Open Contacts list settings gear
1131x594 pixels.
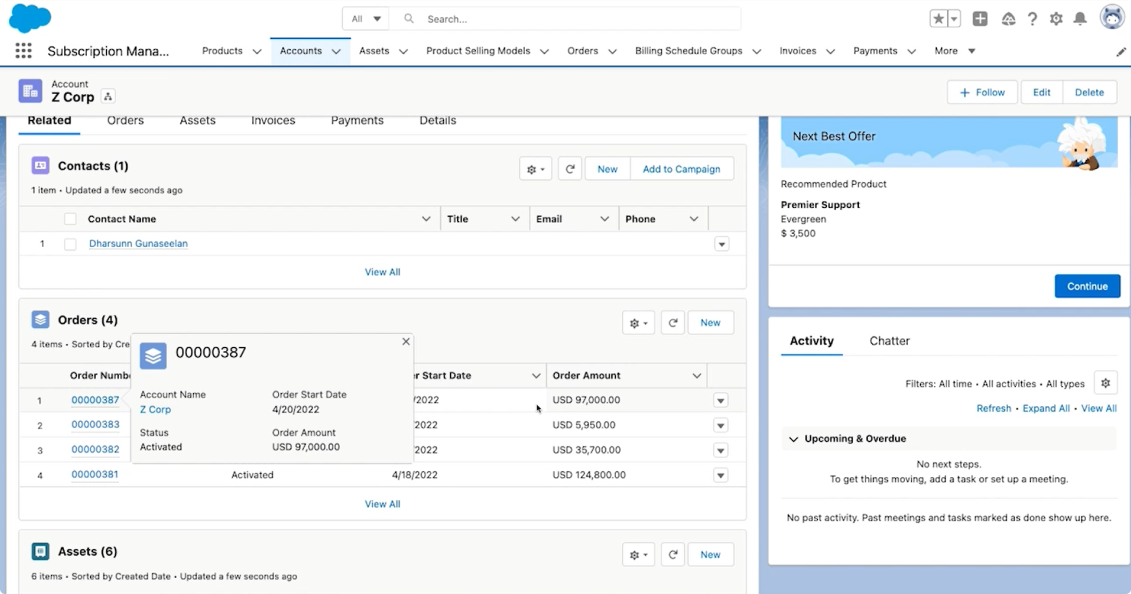(535, 169)
